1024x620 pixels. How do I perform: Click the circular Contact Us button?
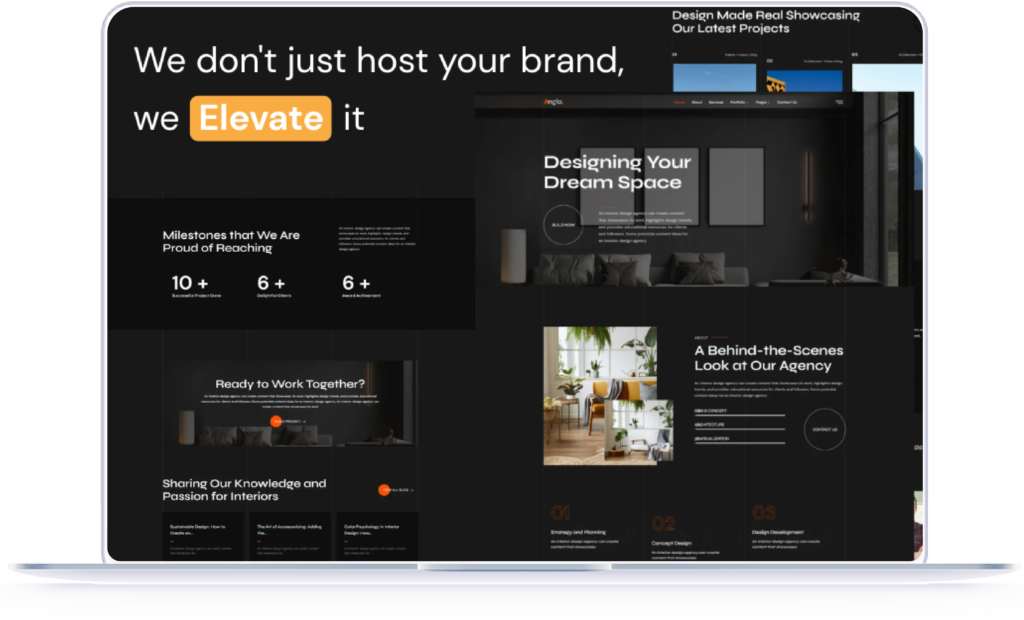824,429
